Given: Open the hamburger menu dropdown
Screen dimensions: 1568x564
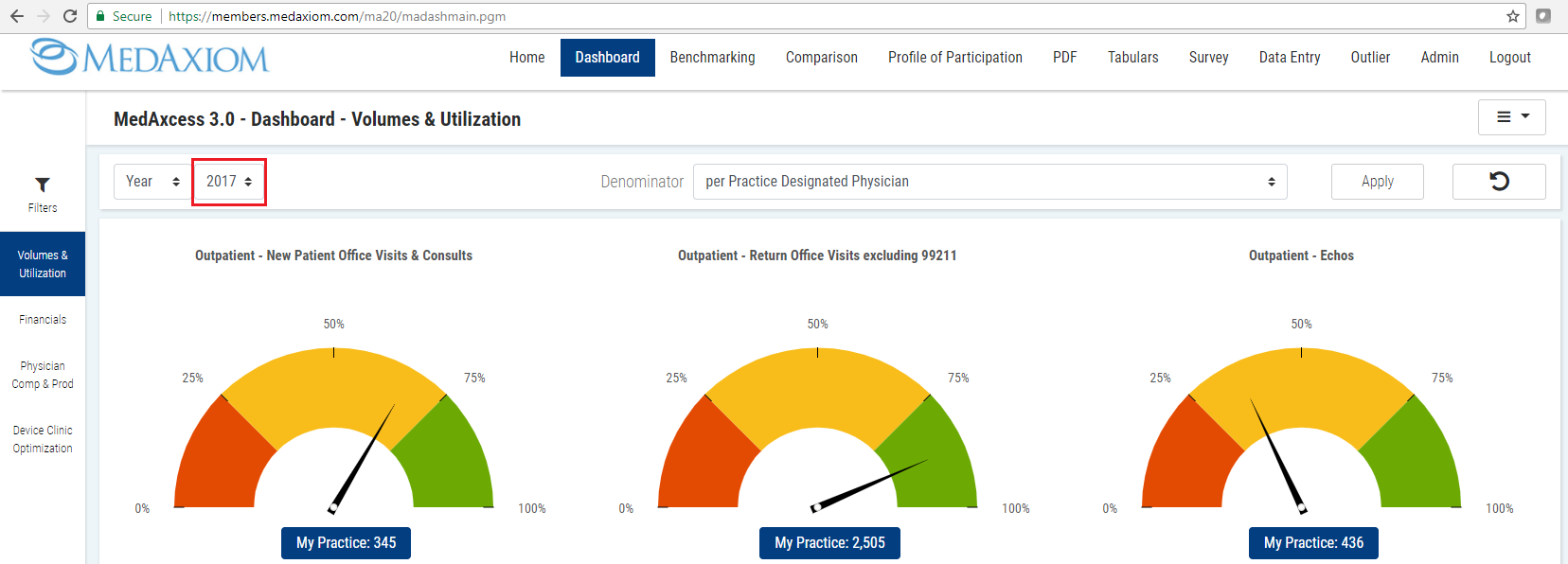Looking at the screenshot, I should pos(1511,117).
